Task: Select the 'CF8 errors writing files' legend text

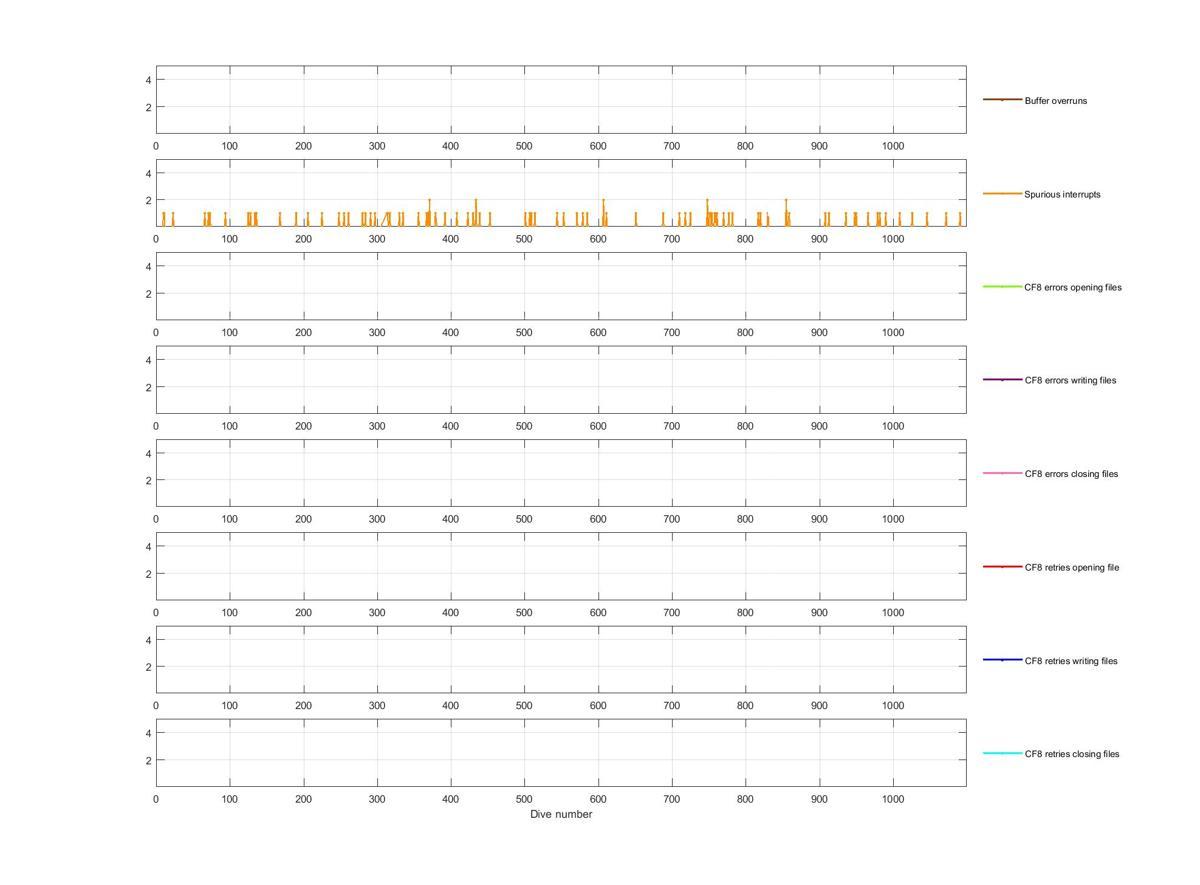Action: (x=1070, y=380)
